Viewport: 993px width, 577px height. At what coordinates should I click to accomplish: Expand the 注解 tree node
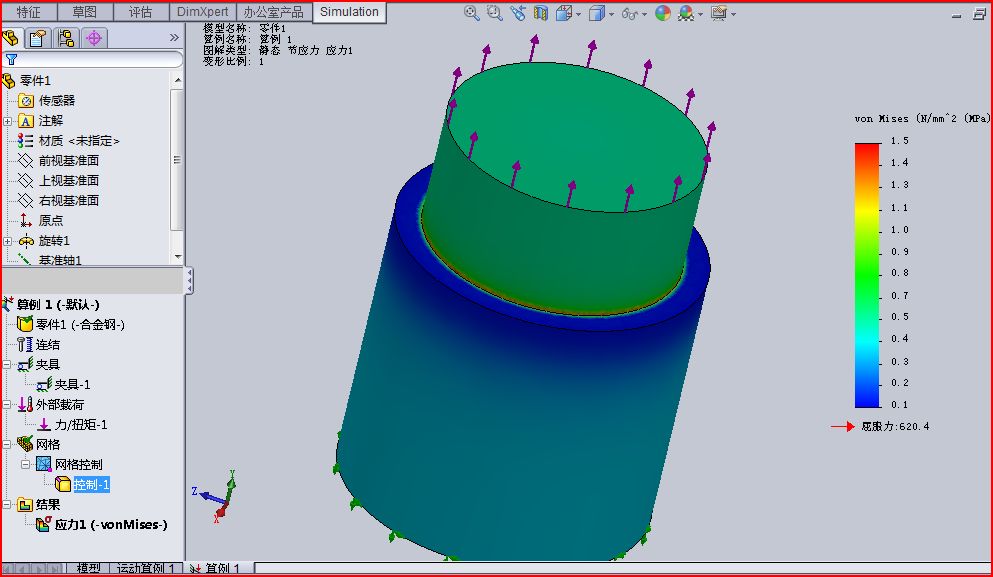8,121
